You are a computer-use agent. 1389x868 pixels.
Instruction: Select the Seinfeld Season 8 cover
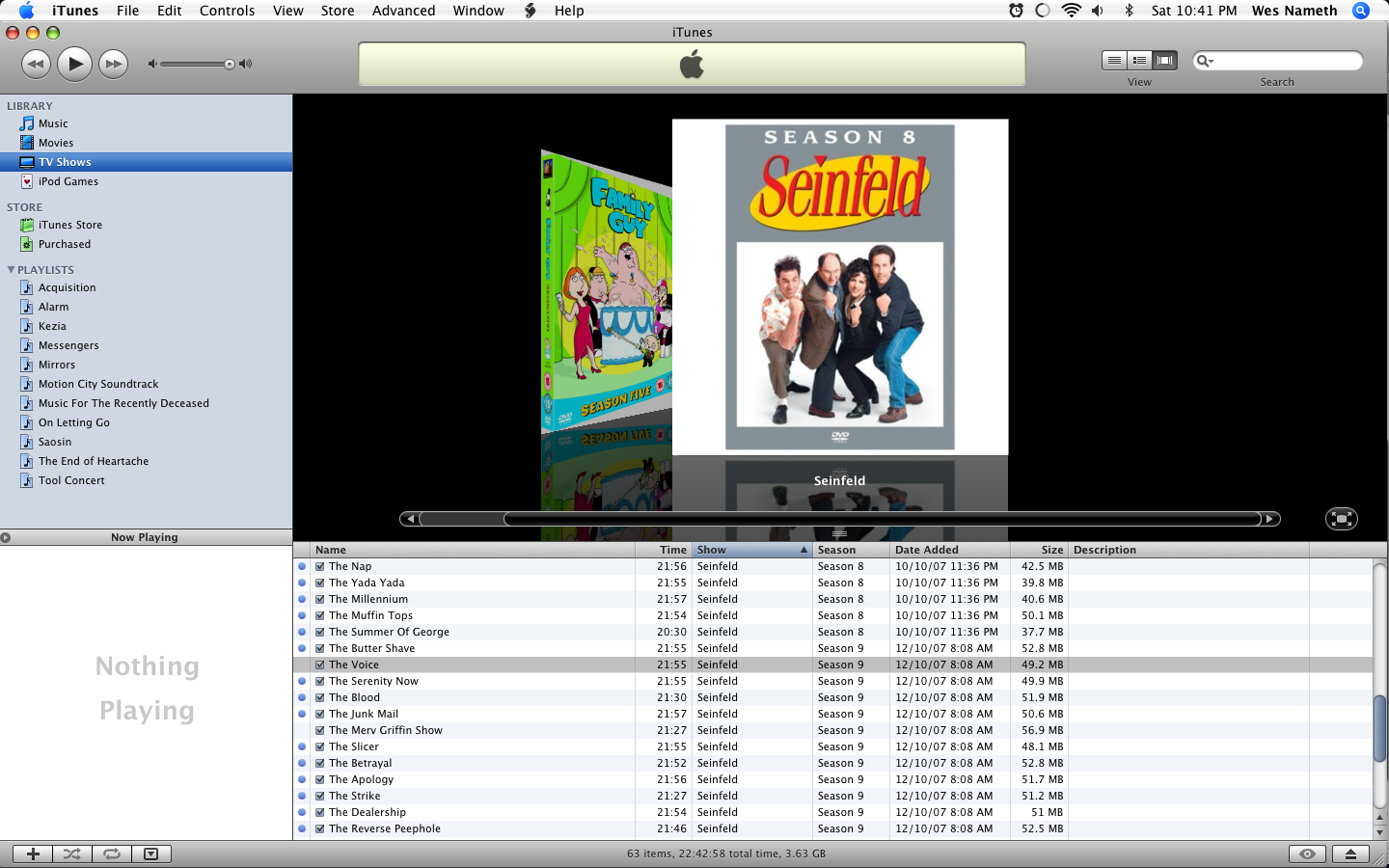(840, 286)
